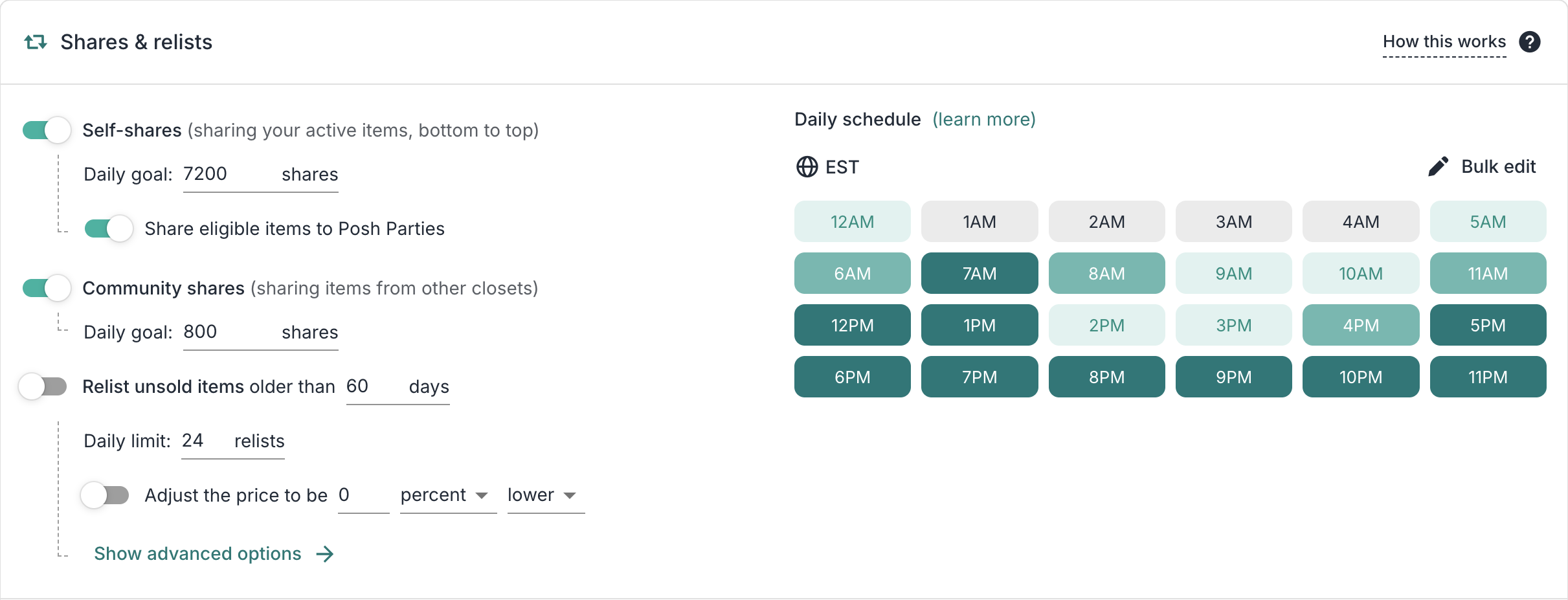Open the learn more schedule link
1568x600 pixels.
(x=983, y=120)
